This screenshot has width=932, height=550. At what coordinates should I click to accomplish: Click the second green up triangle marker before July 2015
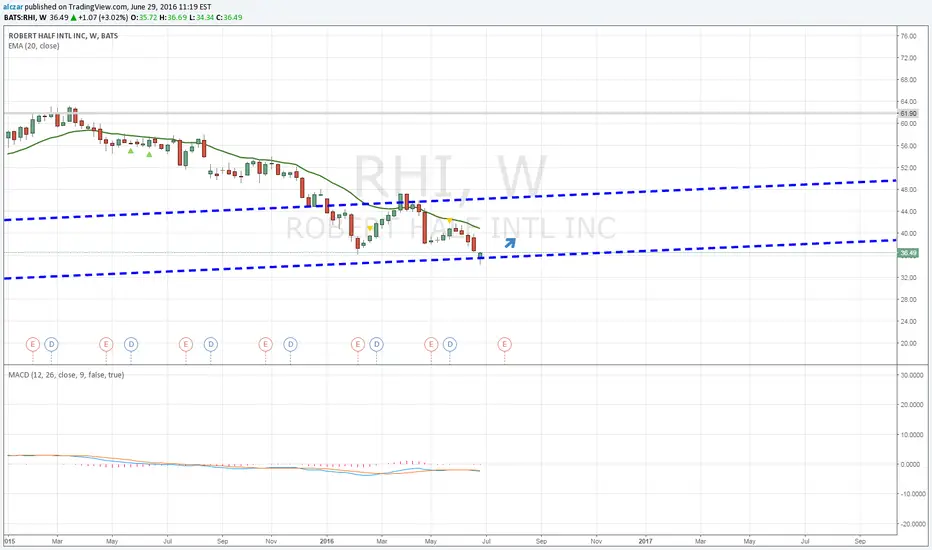click(x=149, y=155)
